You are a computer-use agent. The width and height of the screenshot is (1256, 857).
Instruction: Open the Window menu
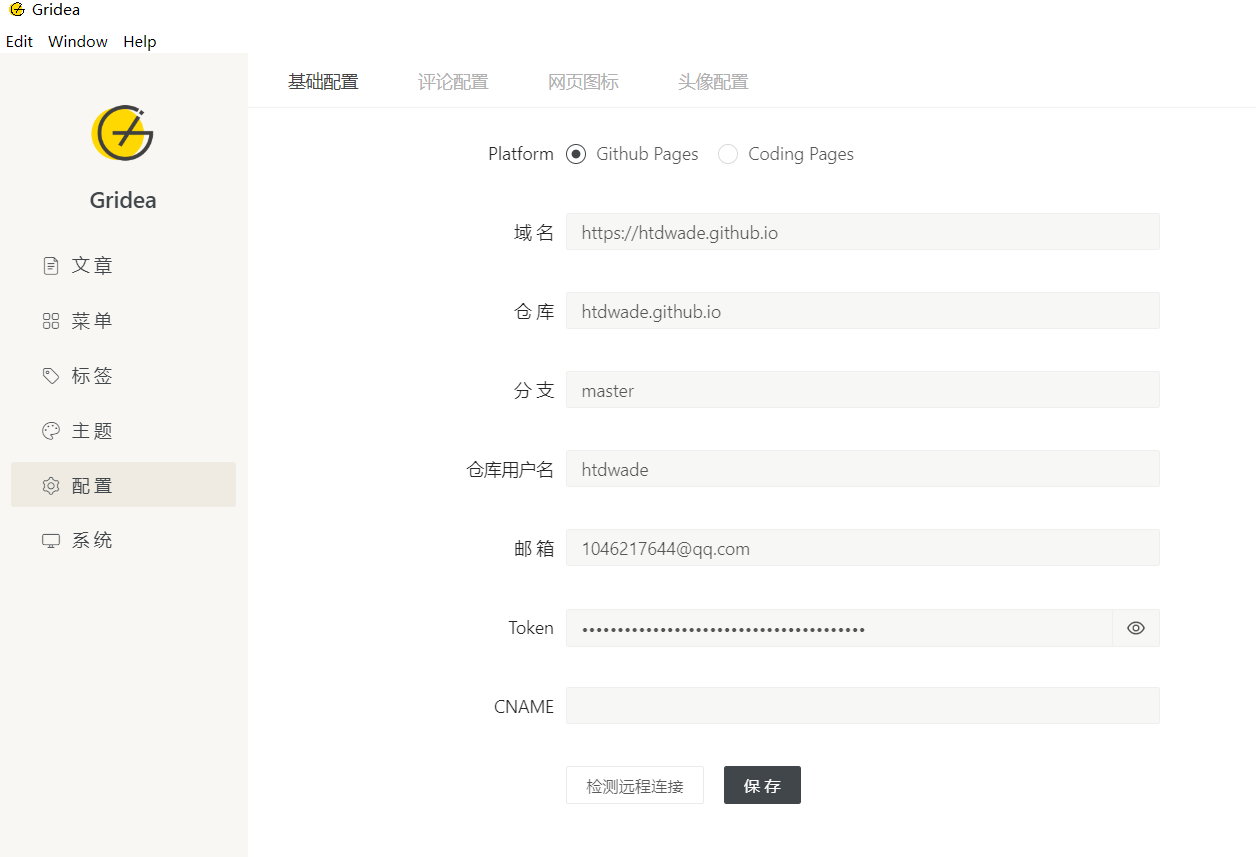(x=78, y=42)
